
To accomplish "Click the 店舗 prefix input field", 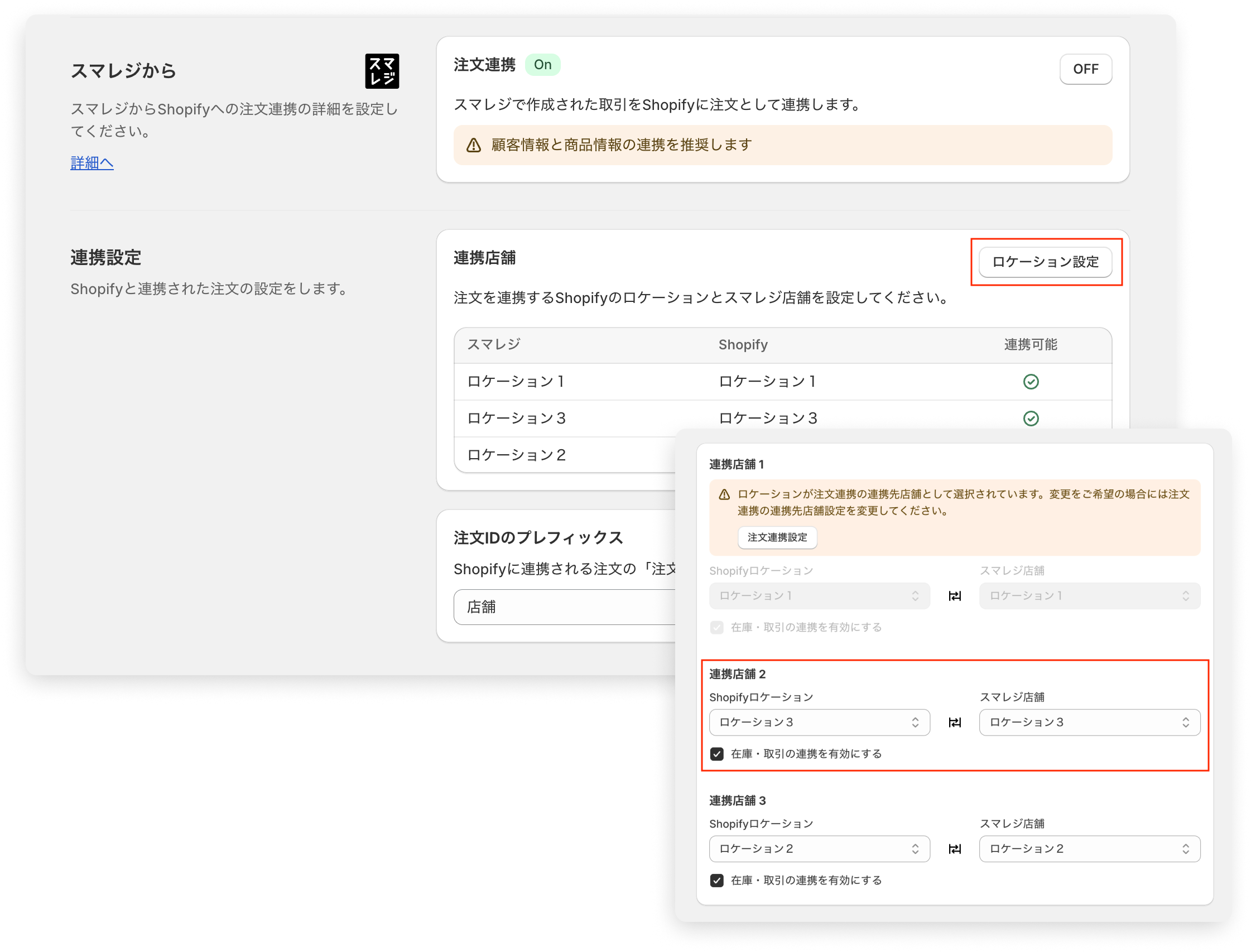I will point(564,607).
